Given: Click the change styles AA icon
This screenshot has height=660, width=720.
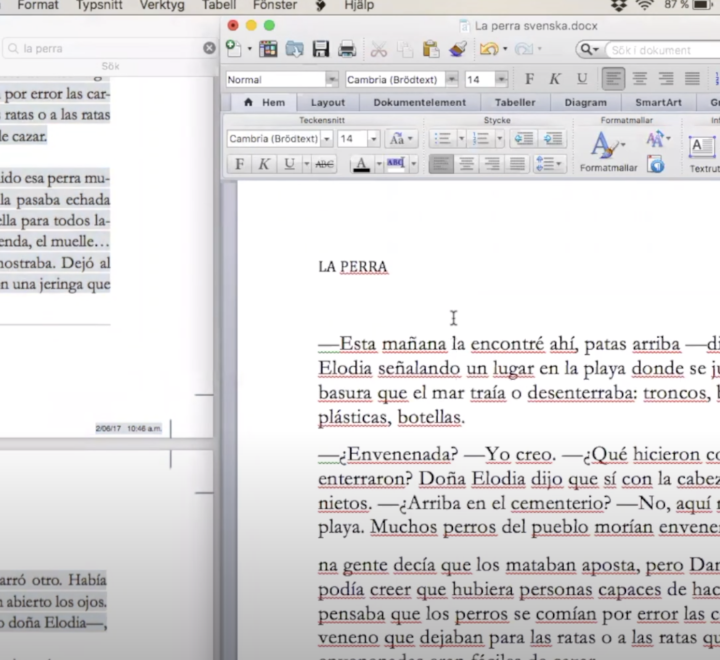Looking at the screenshot, I should (658, 139).
